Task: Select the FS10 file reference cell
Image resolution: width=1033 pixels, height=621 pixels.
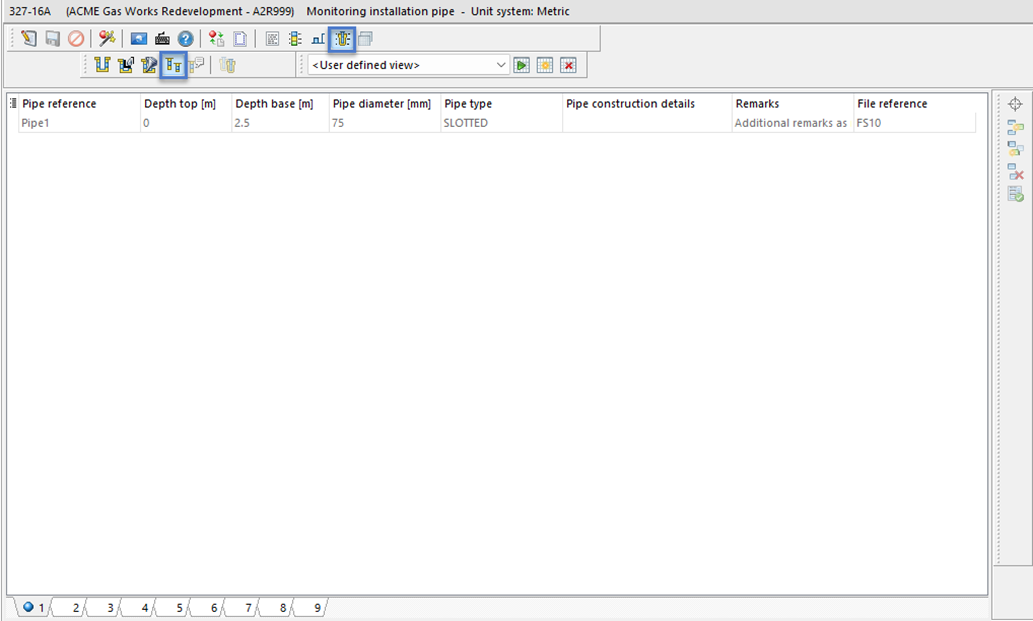Action: pos(913,123)
